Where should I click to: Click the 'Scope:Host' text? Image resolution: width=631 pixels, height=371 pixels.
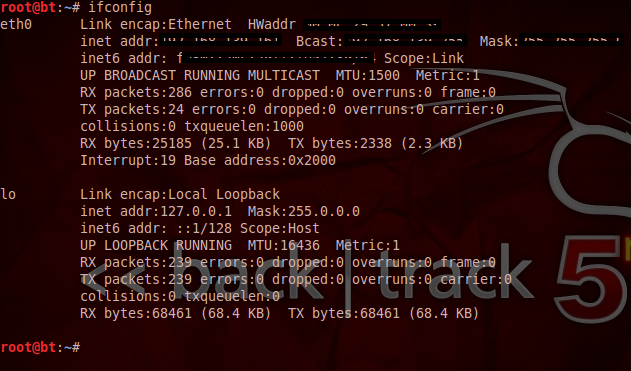[x=280, y=229]
